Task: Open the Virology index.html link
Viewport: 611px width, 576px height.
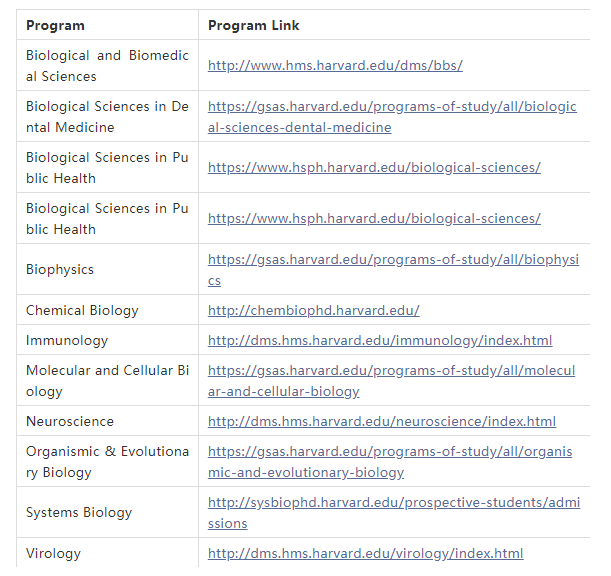Action: point(366,554)
